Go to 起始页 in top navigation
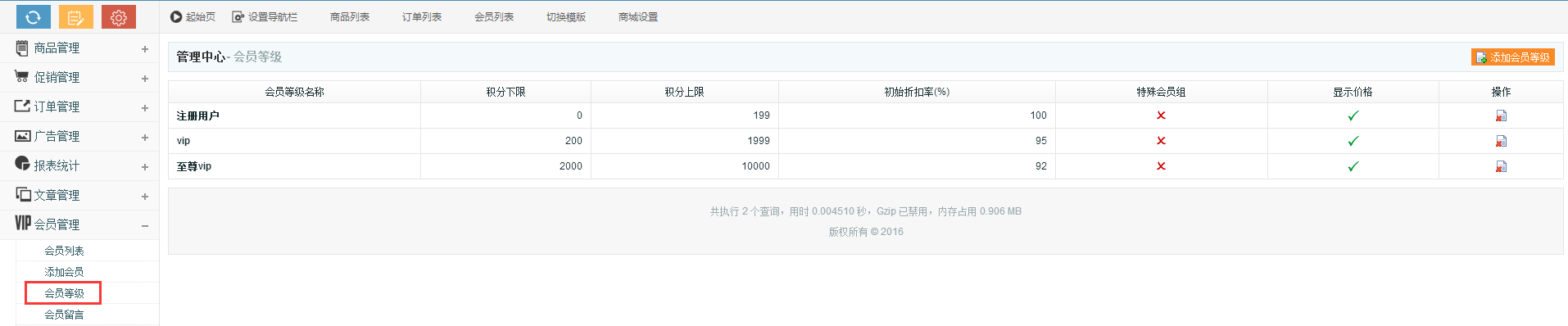Screen dimensions: 1568x326 [x=201, y=16]
